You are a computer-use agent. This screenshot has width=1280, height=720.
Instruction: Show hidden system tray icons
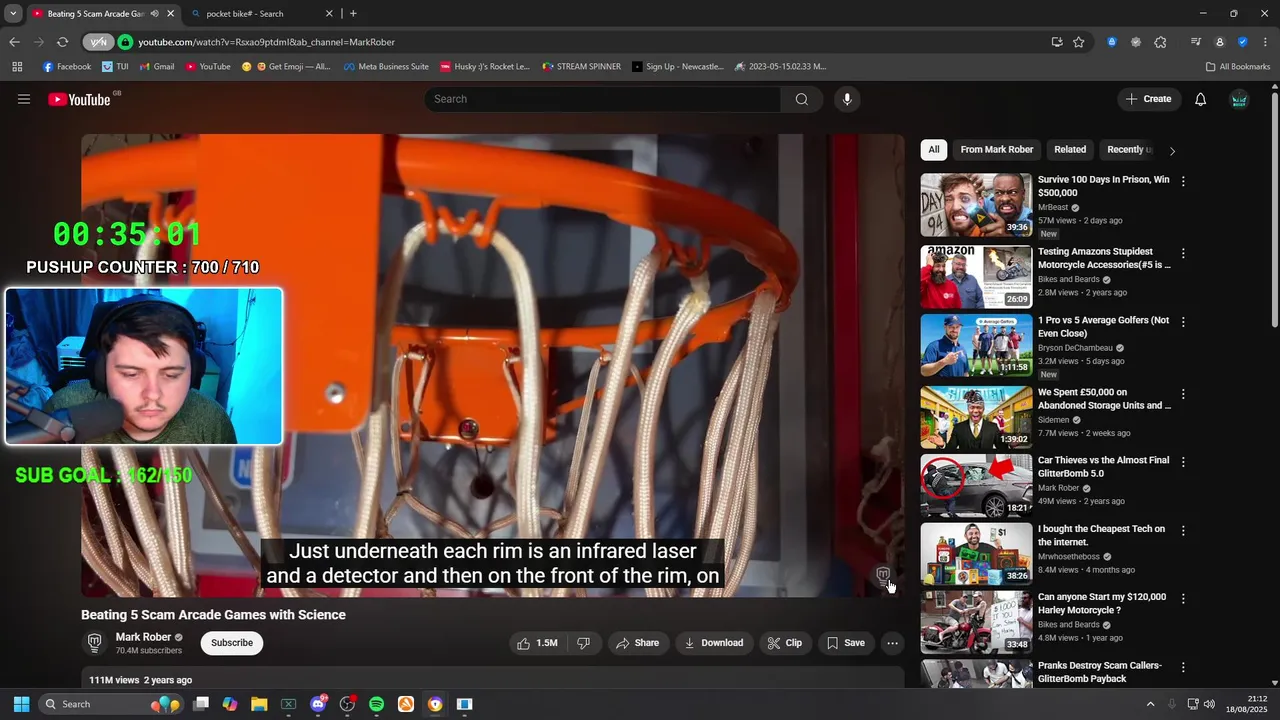(x=1150, y=704)
